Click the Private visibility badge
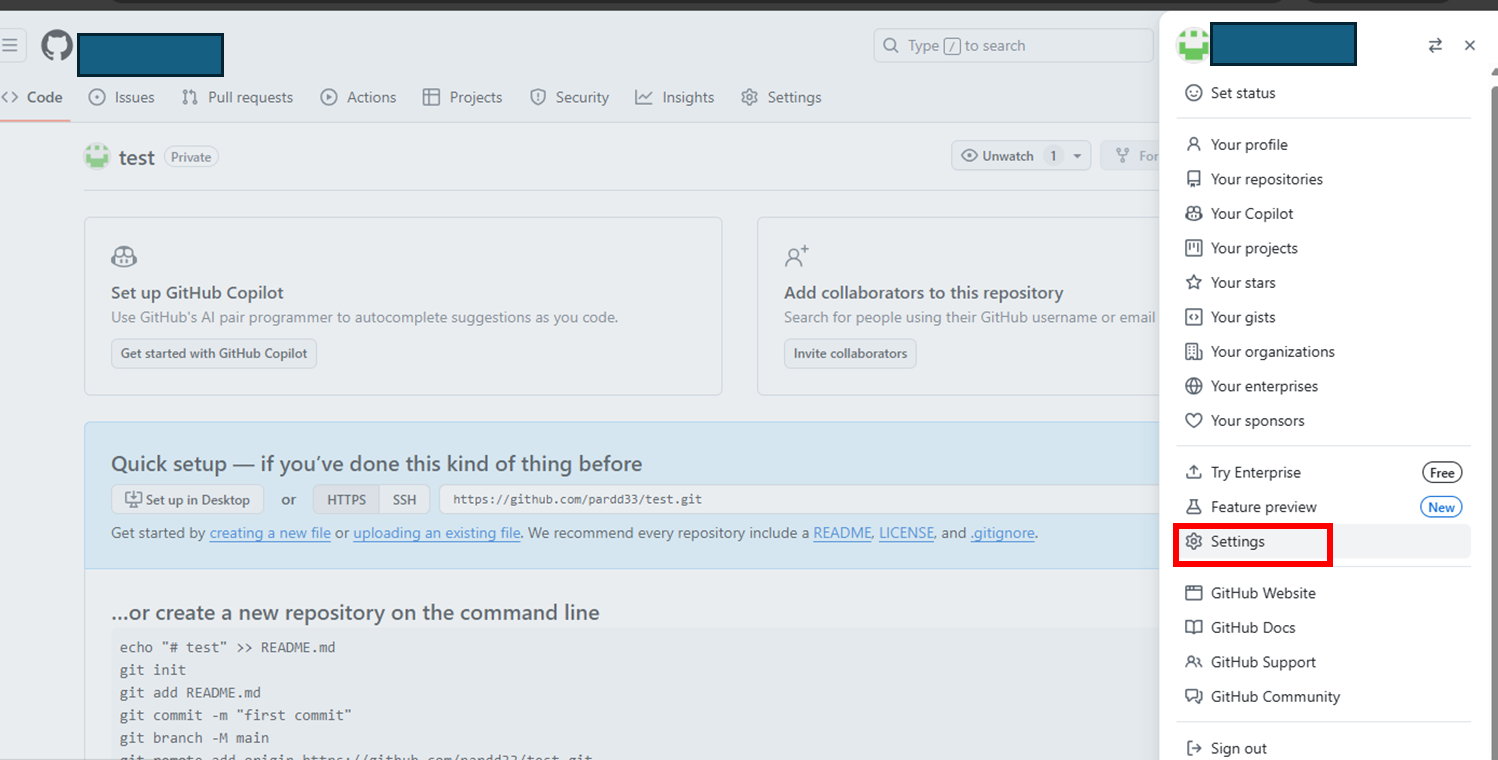Viewport: 1498px width, 760px height. pos(191,157)
